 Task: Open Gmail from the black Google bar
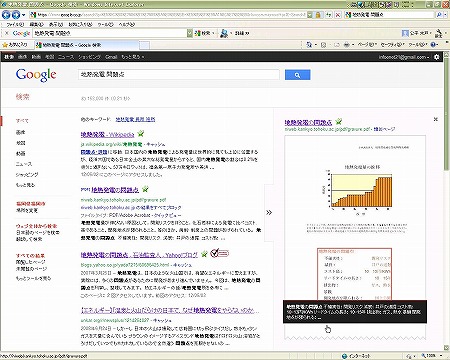(111, 57)
